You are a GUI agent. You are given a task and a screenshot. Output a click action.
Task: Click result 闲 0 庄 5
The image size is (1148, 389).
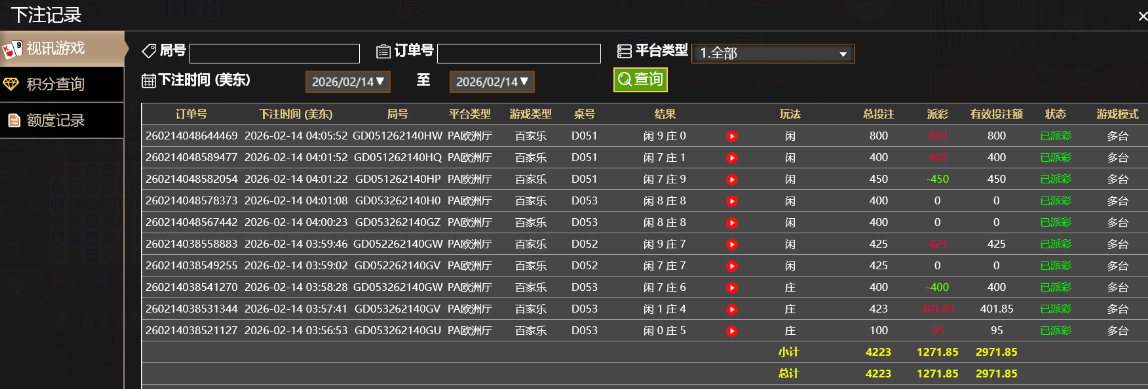tap(665, 330)
